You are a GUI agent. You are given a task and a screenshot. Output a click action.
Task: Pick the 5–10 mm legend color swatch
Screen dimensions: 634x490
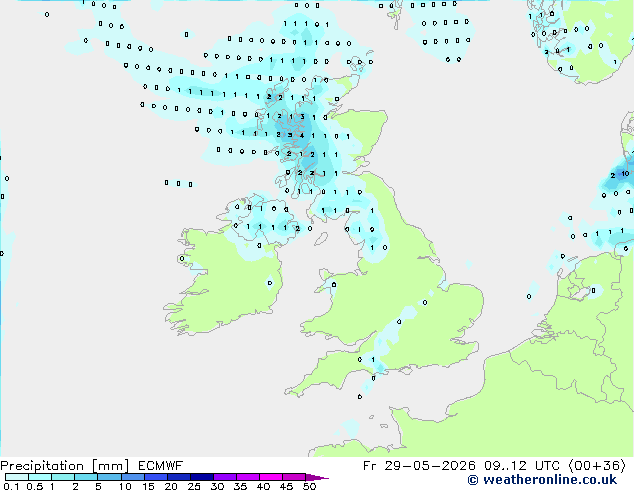tap(109, 477)
